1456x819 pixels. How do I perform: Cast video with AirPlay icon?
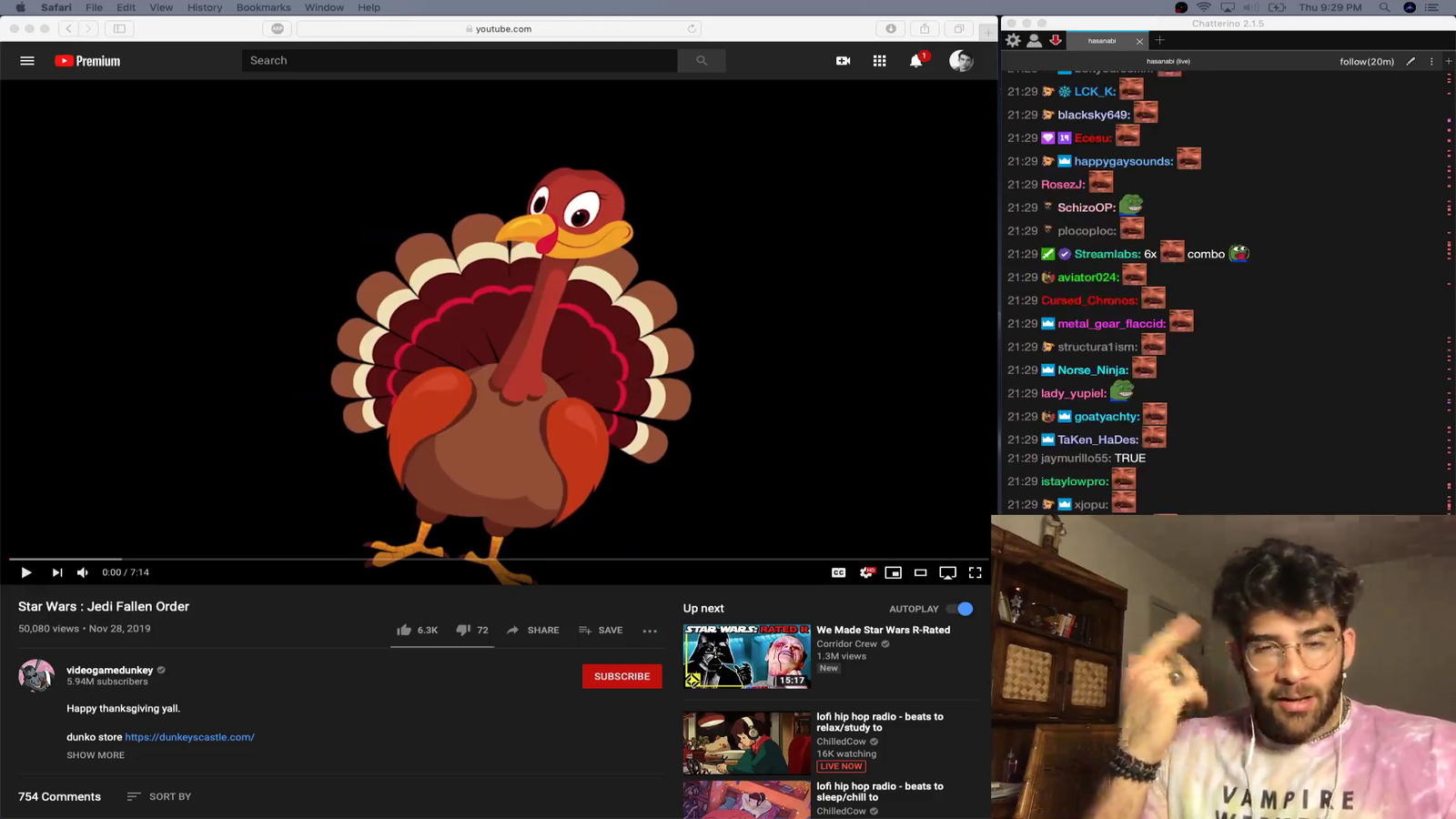pyautogui.click(x=948, y=572)
